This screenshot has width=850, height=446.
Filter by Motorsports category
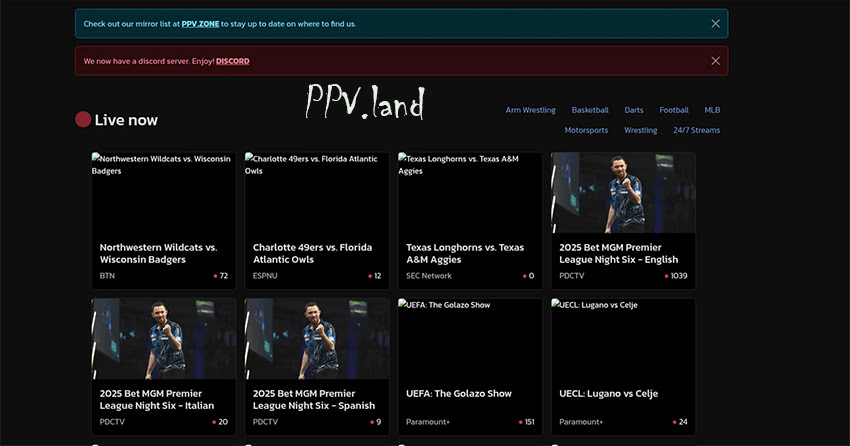pyautogui.click(x=586, y=130)
